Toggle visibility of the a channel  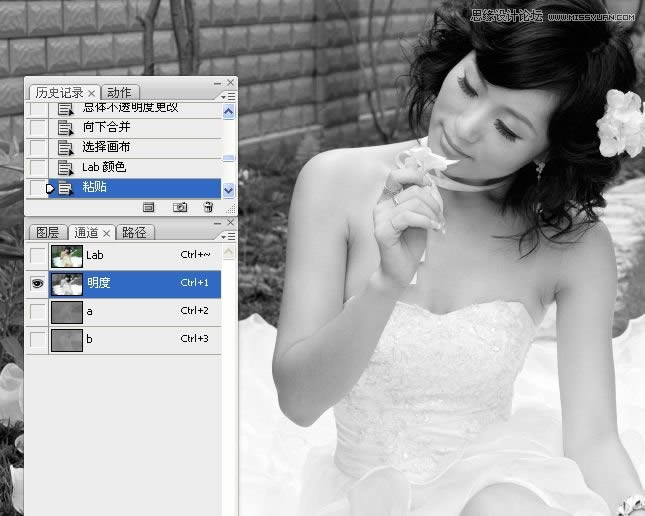37,312
